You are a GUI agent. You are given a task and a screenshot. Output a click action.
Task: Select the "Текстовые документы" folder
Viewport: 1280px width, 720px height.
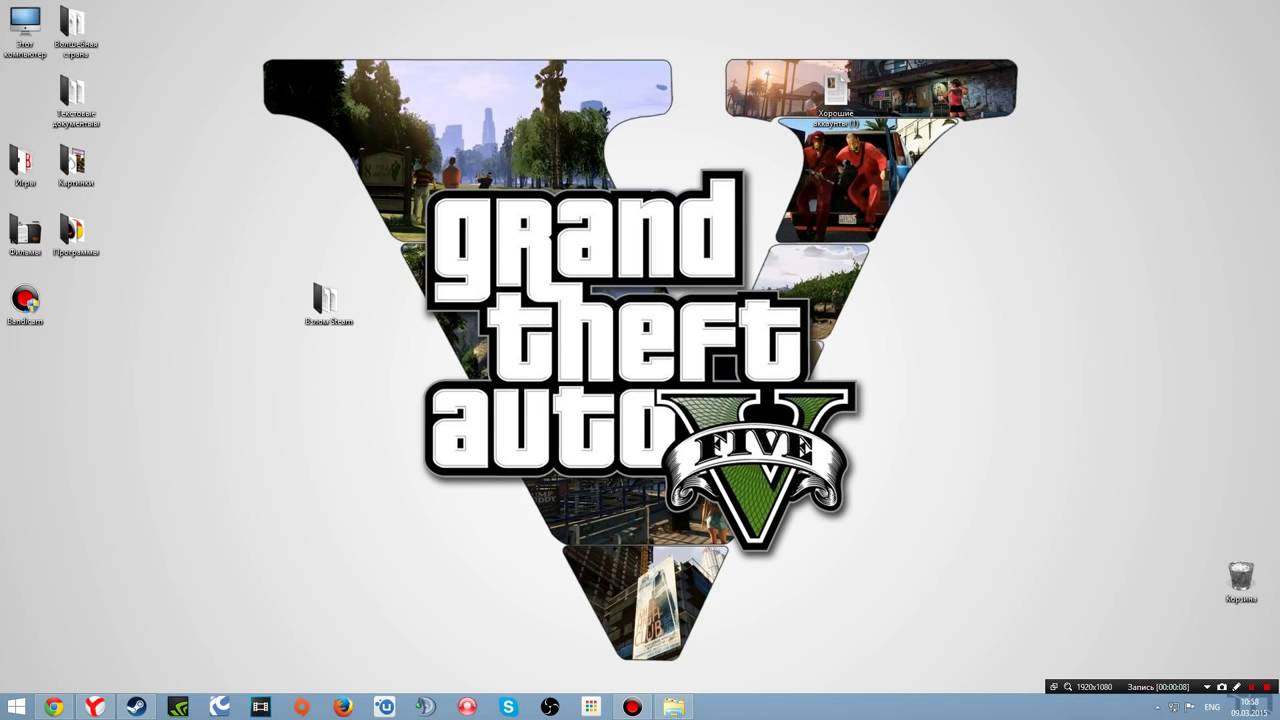coord(75,101)
